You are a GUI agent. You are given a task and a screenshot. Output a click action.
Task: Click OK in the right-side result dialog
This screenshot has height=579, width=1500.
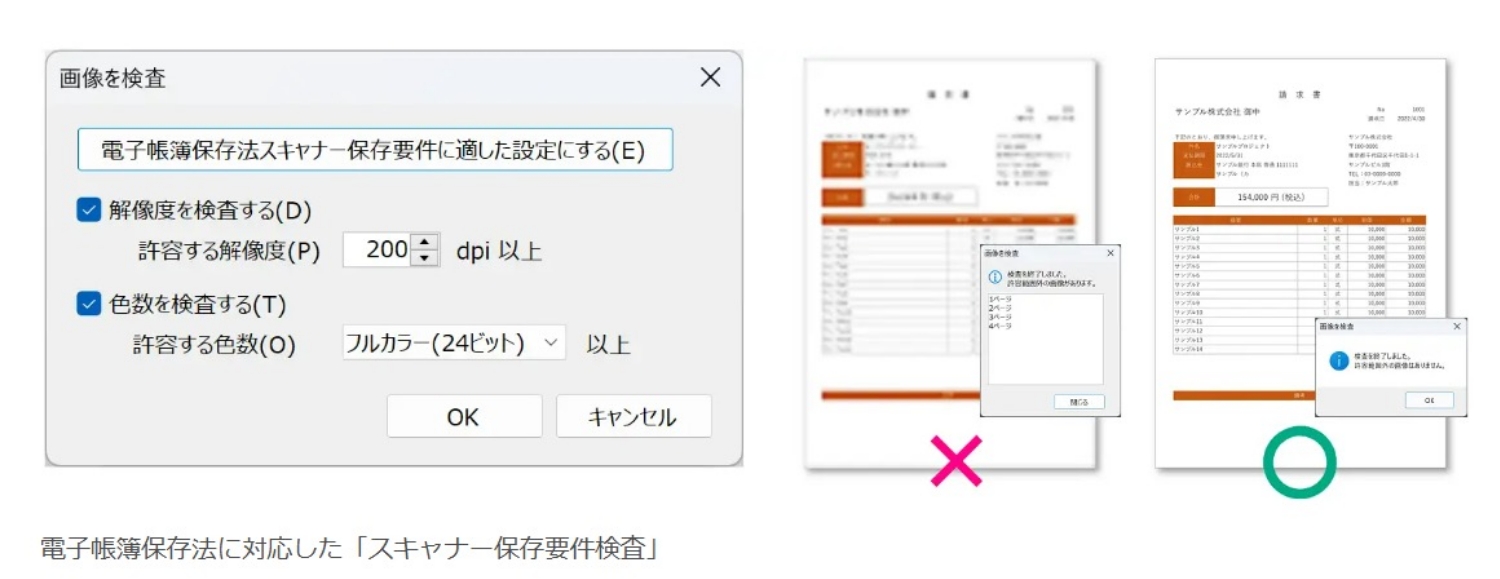click(1429, 400)
